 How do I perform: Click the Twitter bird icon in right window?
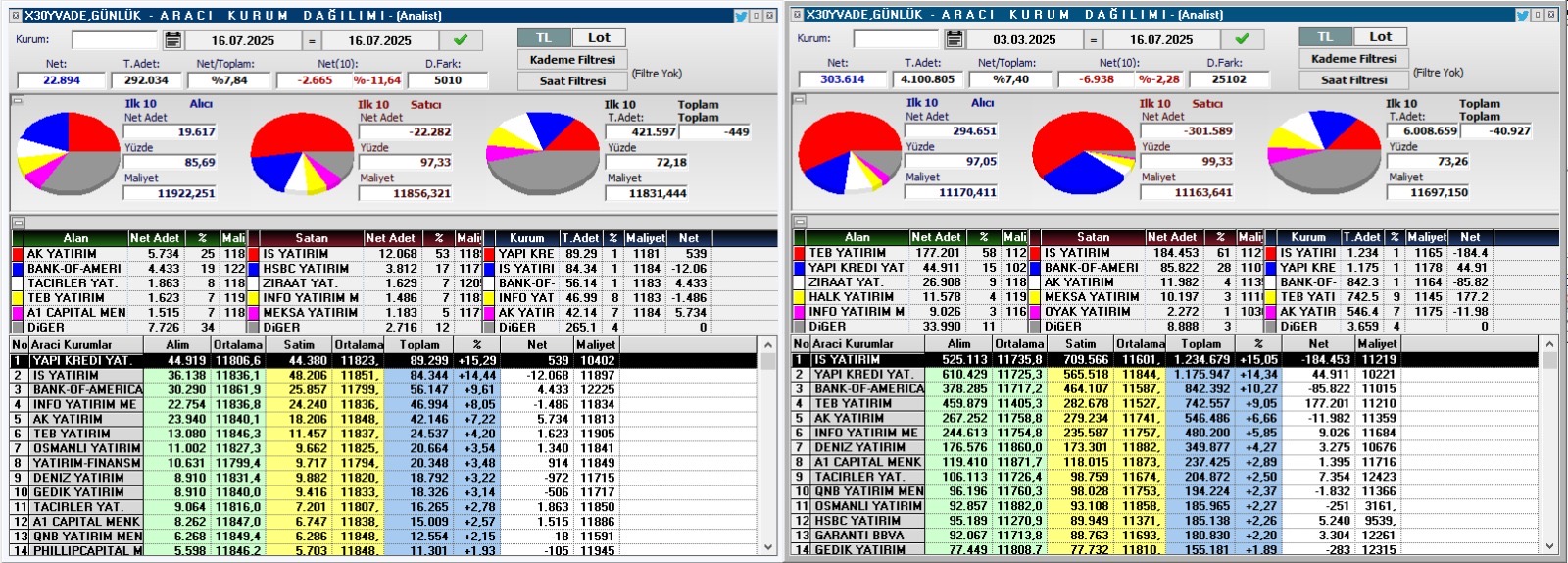click(x=1523, y=15)
